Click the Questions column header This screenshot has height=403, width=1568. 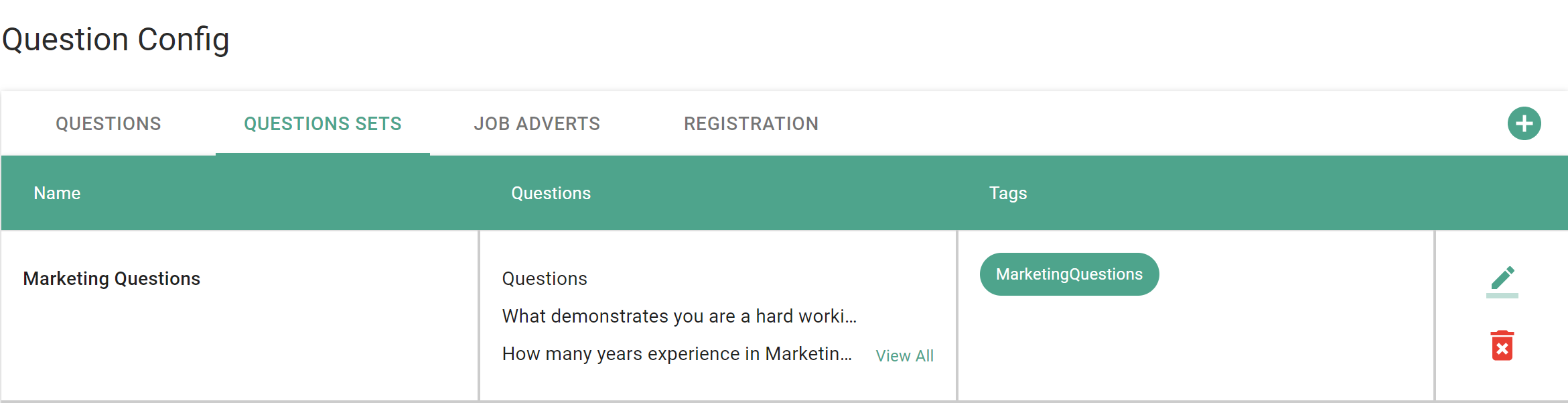(x=551, y=193)
